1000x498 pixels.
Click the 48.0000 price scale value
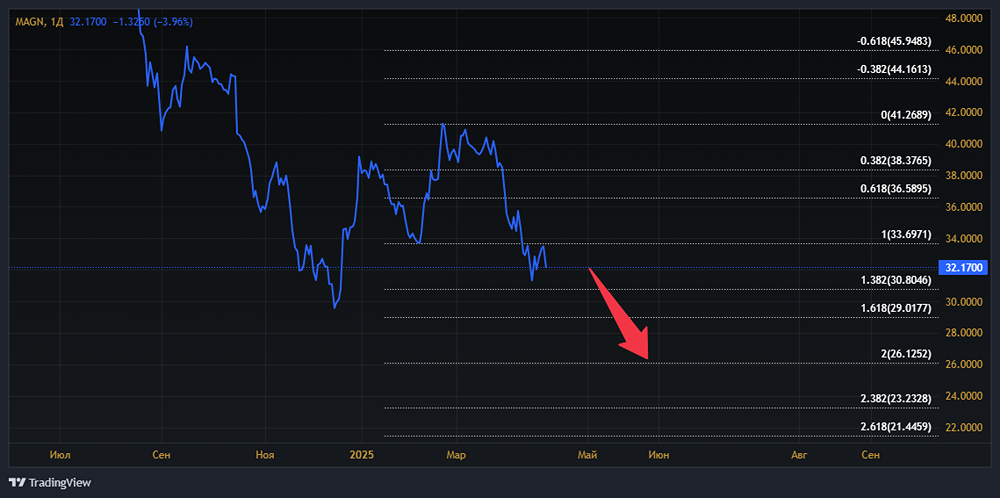(x=967, y=18)
